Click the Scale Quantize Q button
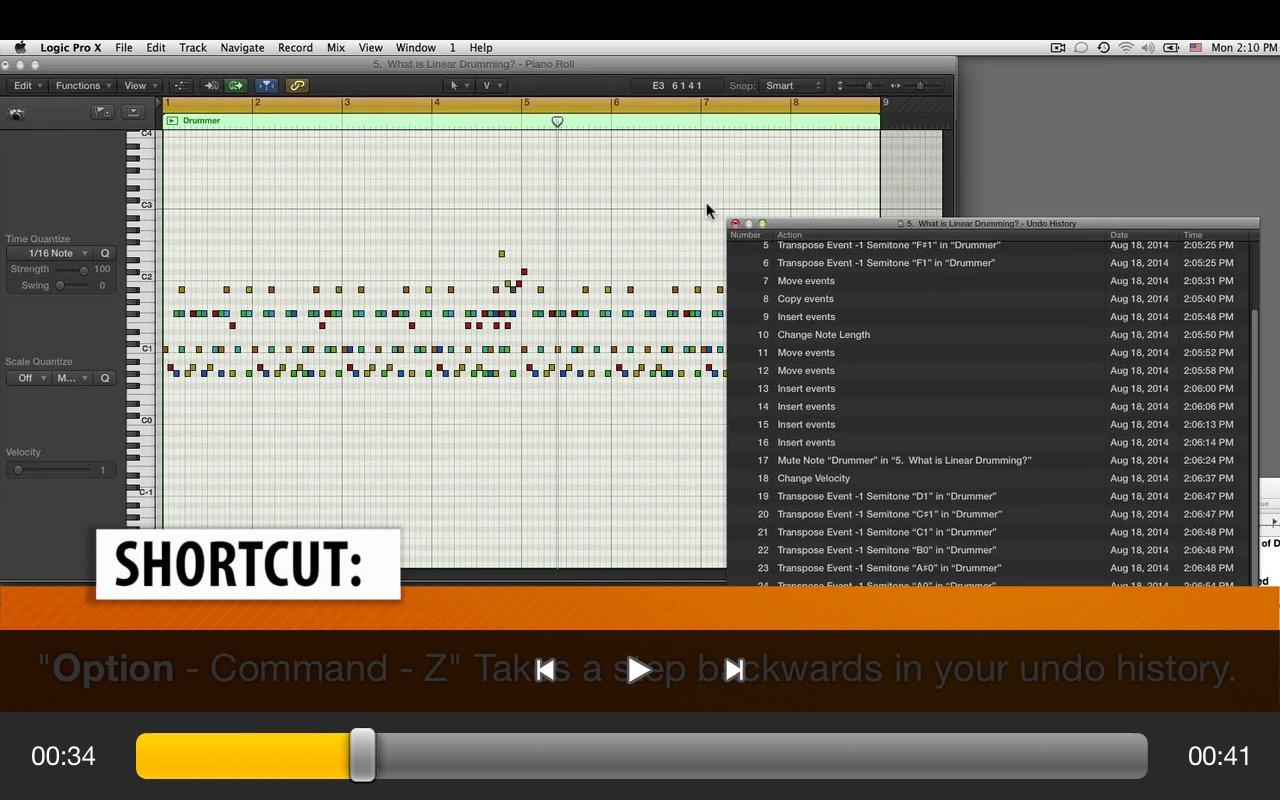Image resolution: width=1280 pixels, height=800 pixels. tap(105, 378)
